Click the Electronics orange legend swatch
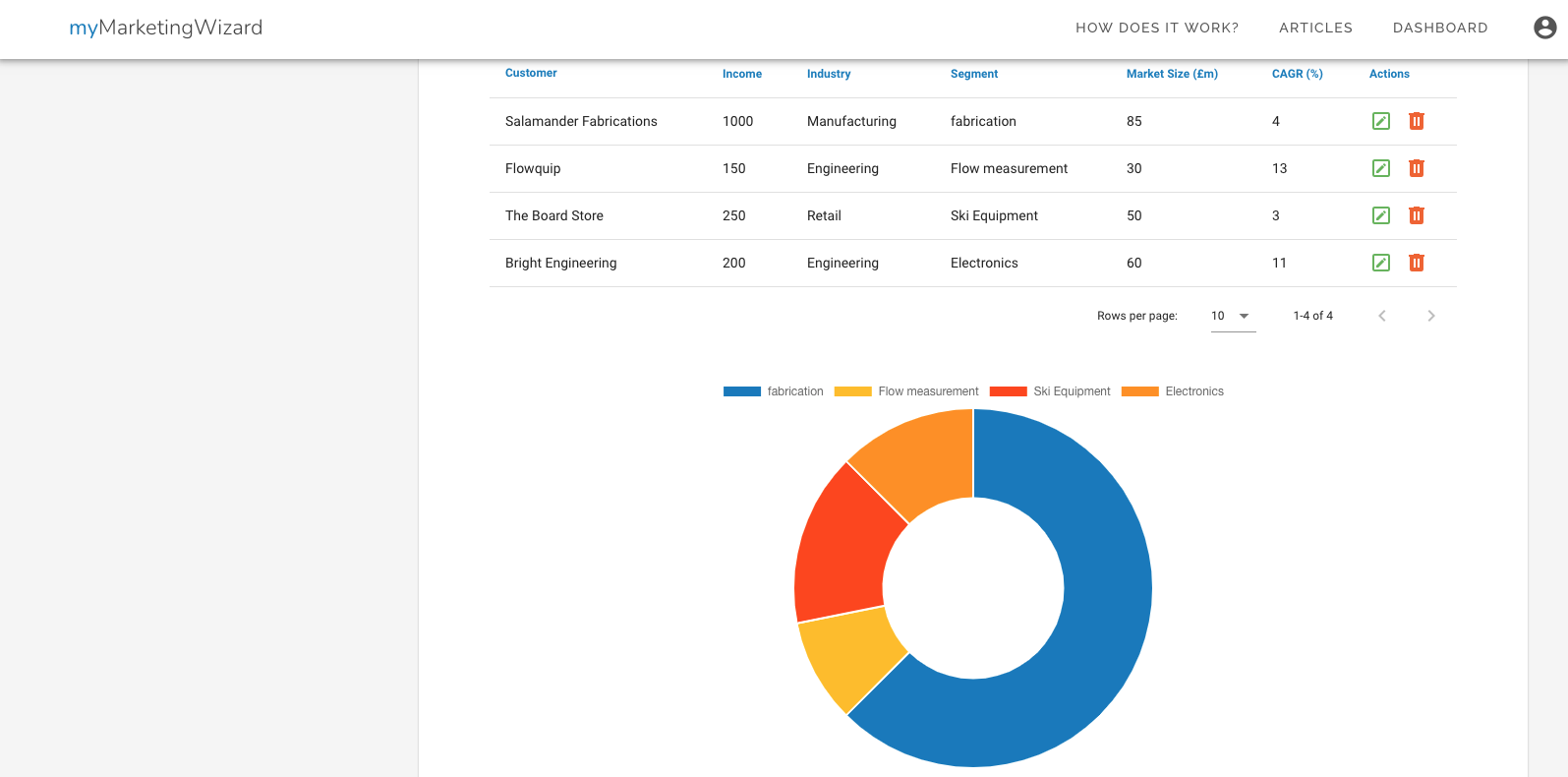The width and height of the screenshot is (1568, 777). (x=1140, y=391)
